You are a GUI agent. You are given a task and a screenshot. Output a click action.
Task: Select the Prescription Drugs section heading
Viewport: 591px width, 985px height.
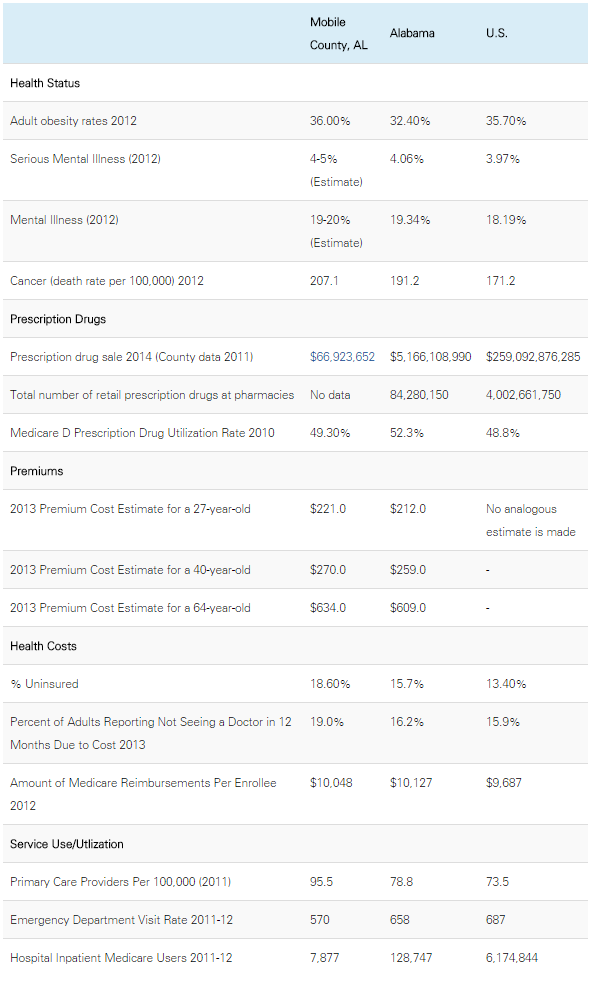[x=58, y=319]
